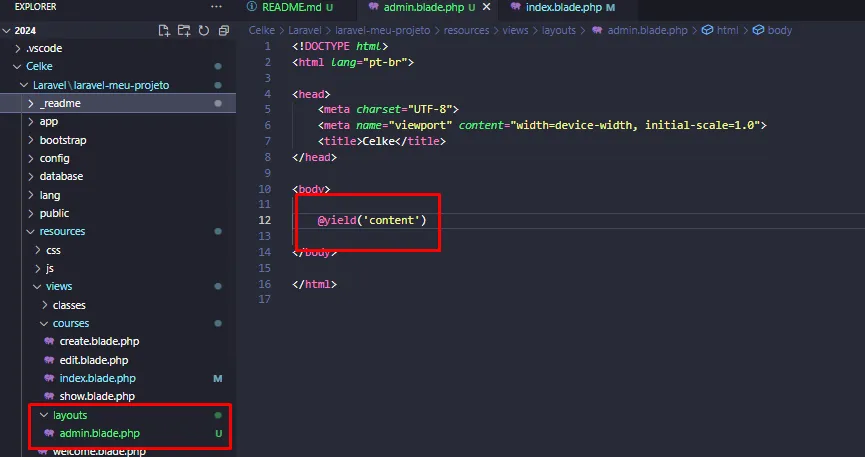The height and width of the screenshot is (457, 865).
Task: Expand the app folder
Action: [x=48, y=122]
